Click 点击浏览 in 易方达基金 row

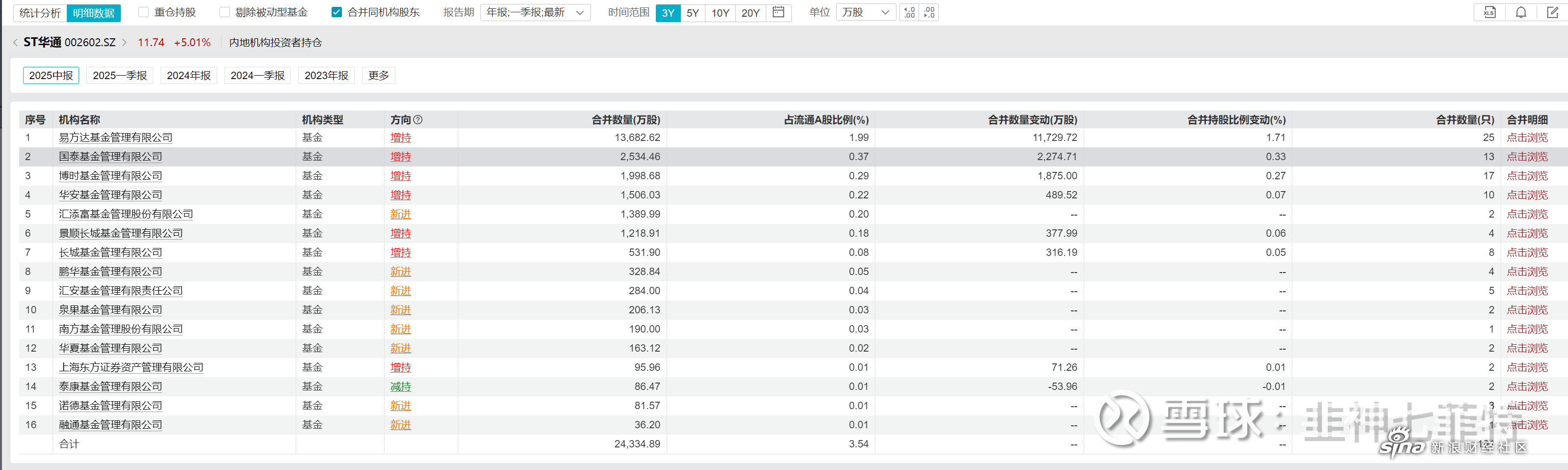pyautogui.click(x=1527, y=138)
